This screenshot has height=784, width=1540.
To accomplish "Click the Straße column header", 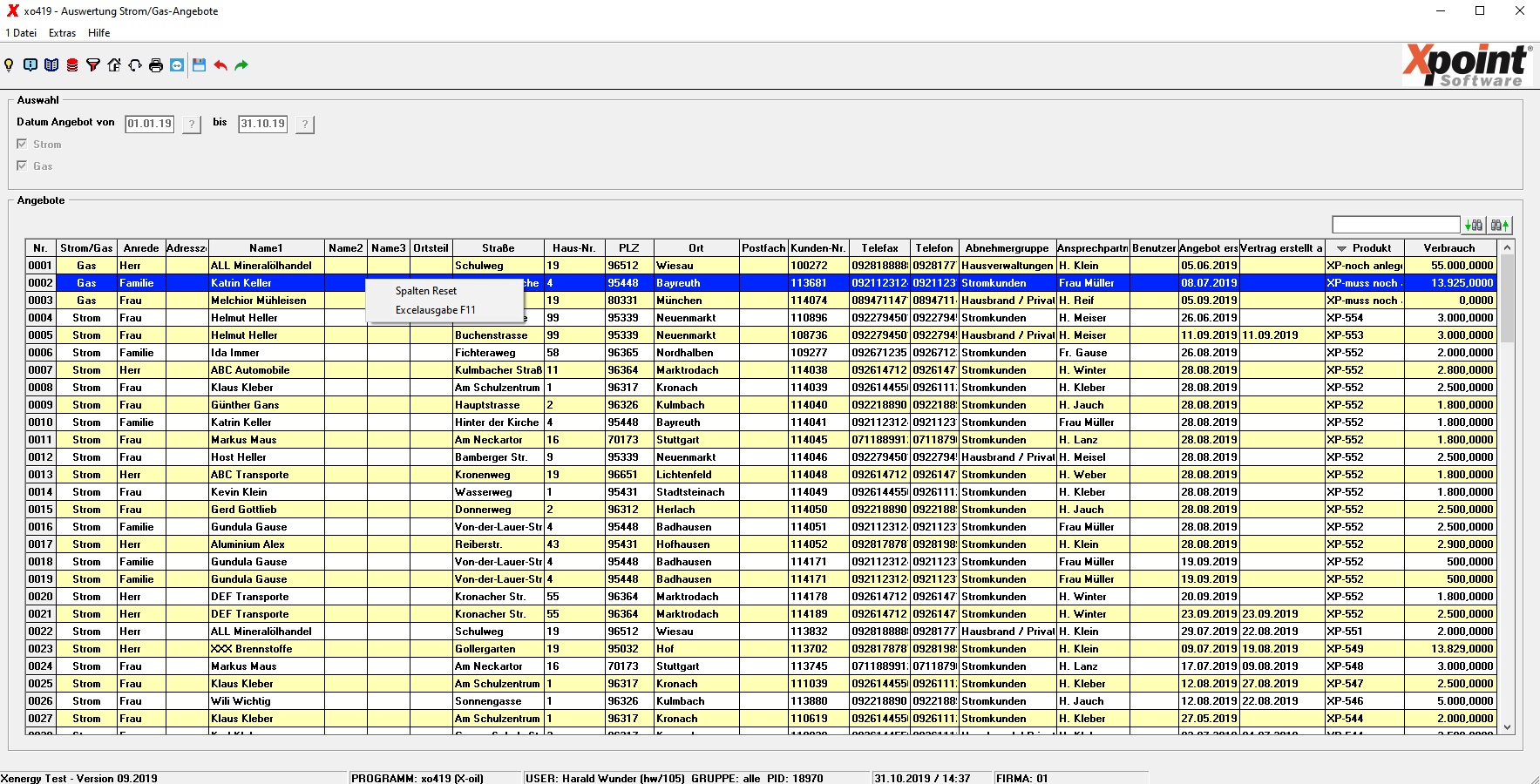I will 499,248.
